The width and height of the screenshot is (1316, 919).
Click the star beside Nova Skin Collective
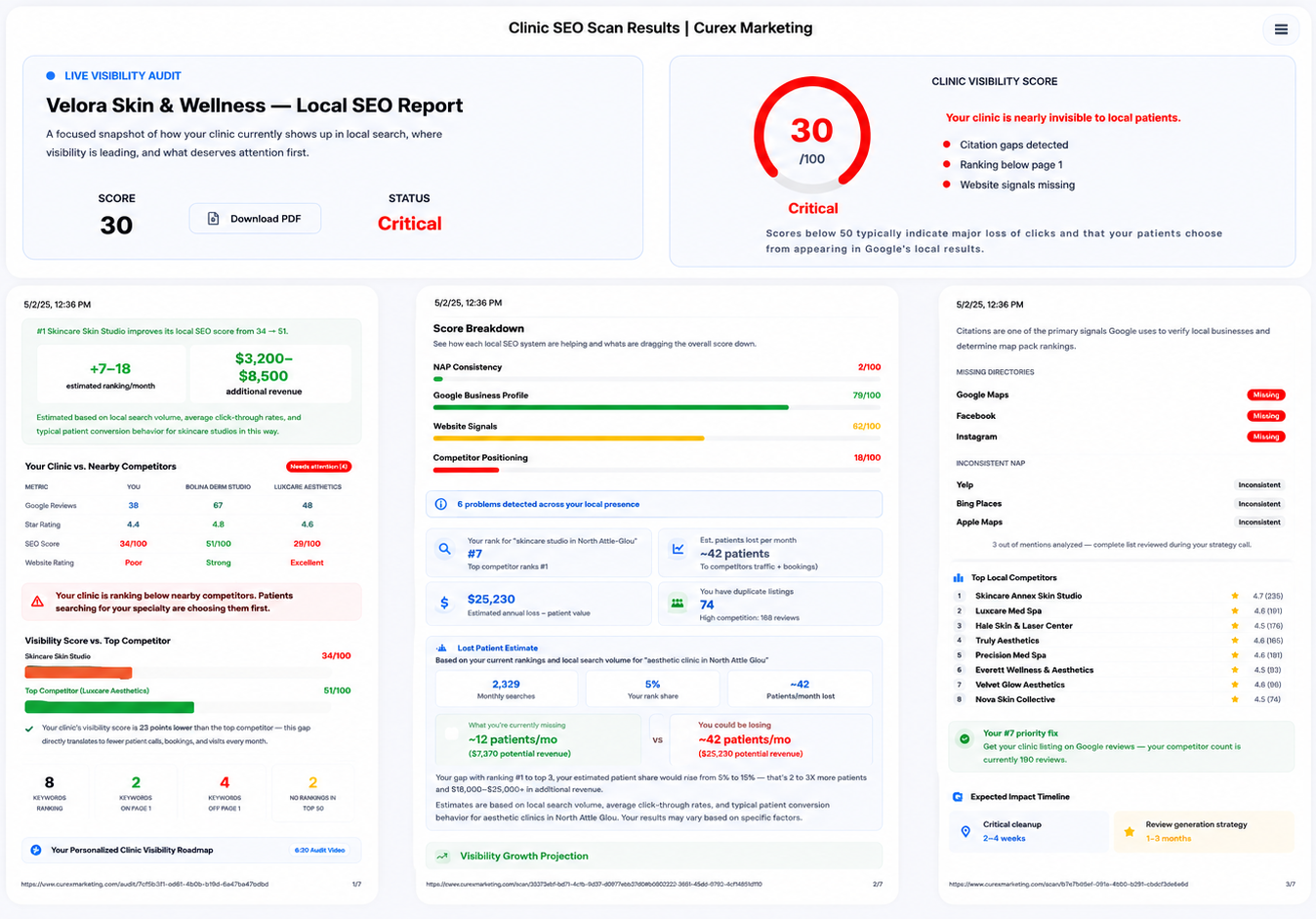point(1235,699)
